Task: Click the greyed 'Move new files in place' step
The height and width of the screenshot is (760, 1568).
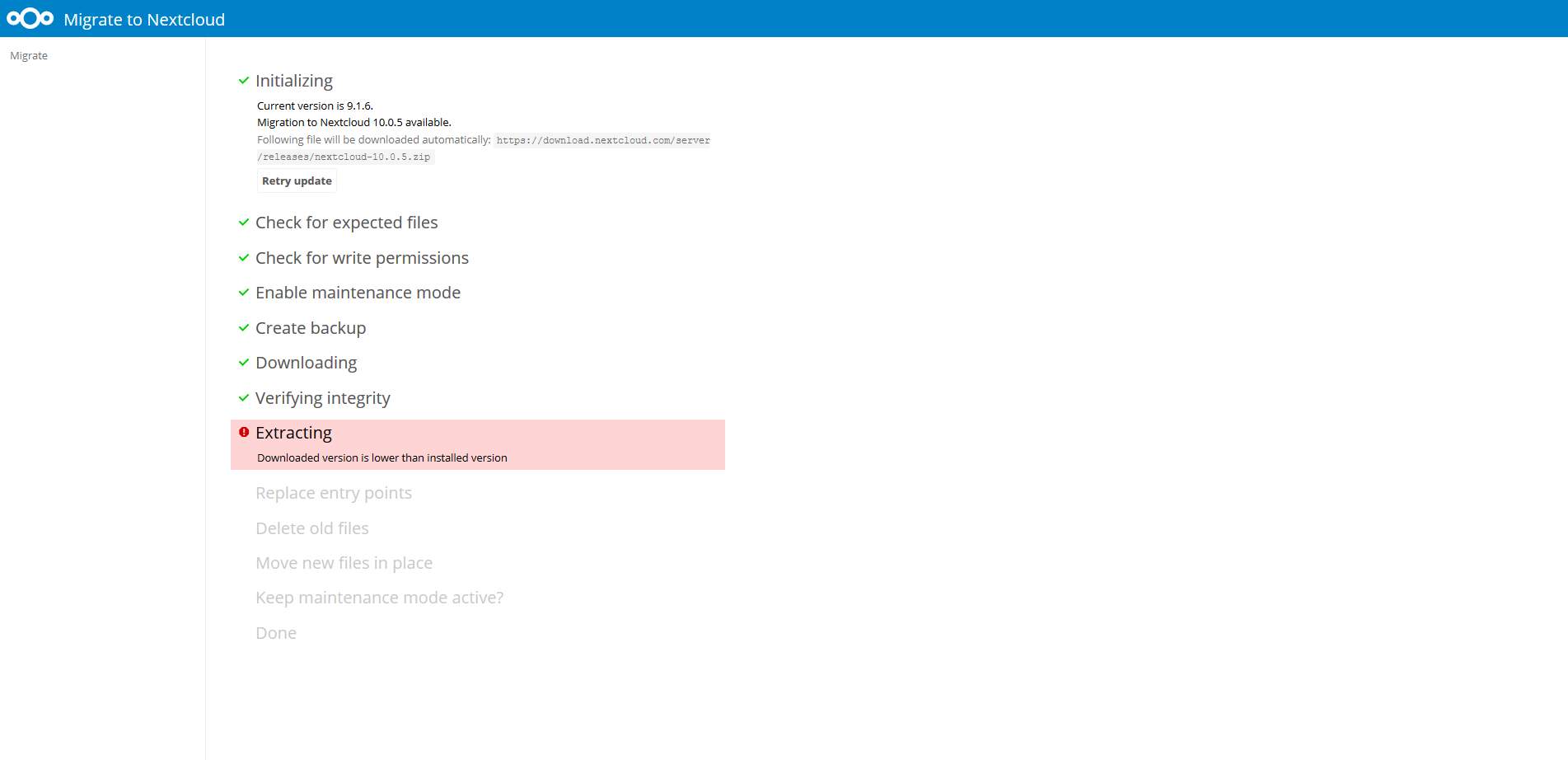Action: coord(344,563)
